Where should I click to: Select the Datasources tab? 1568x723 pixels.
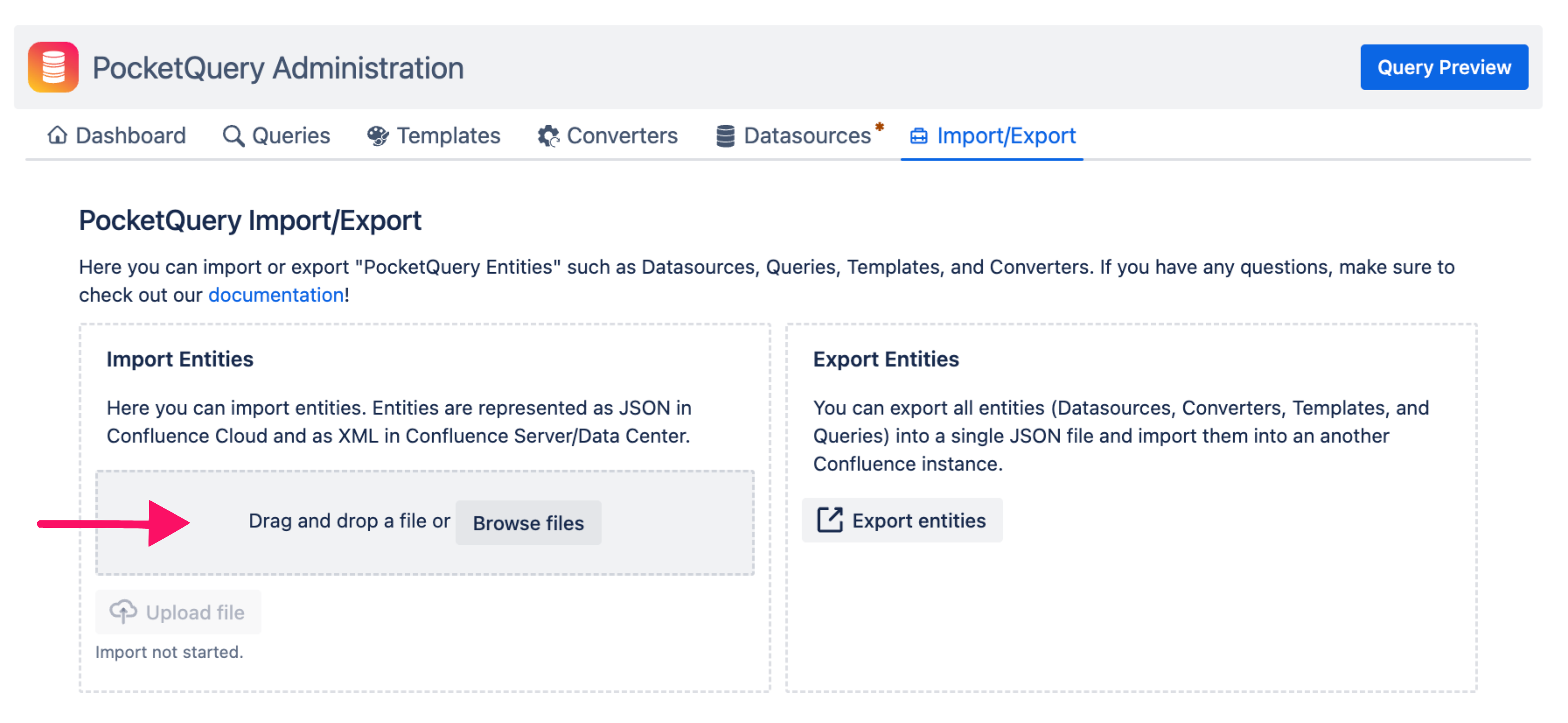(x=807, y=135)
